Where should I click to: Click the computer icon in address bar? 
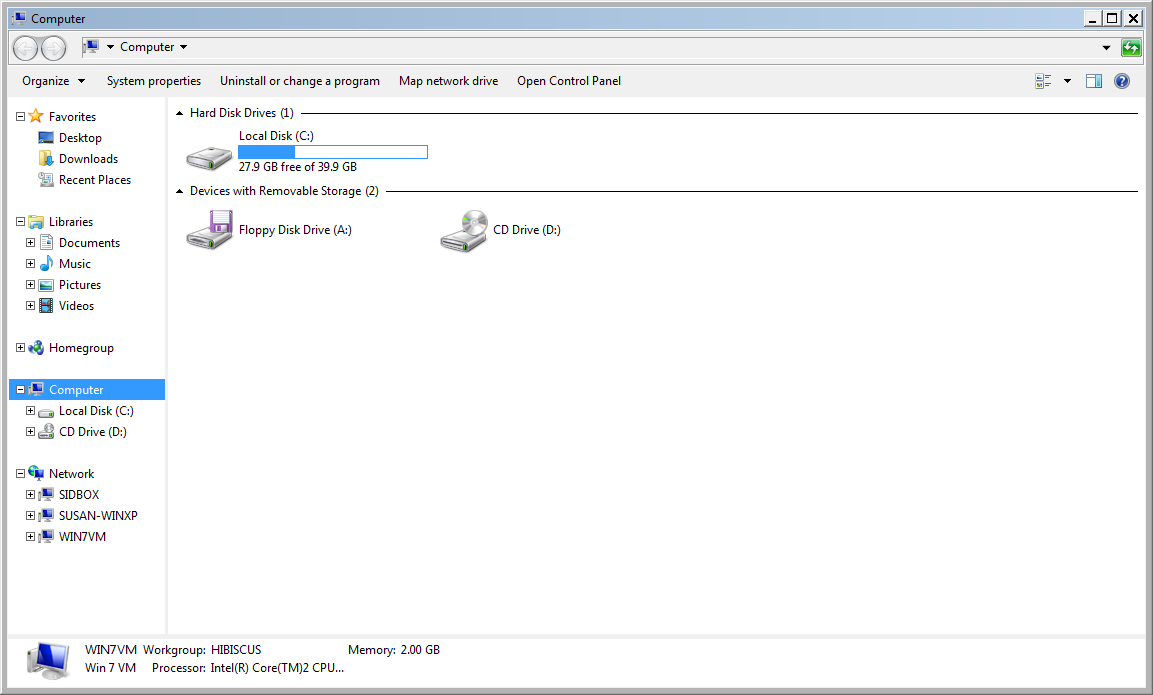(91, 47)
